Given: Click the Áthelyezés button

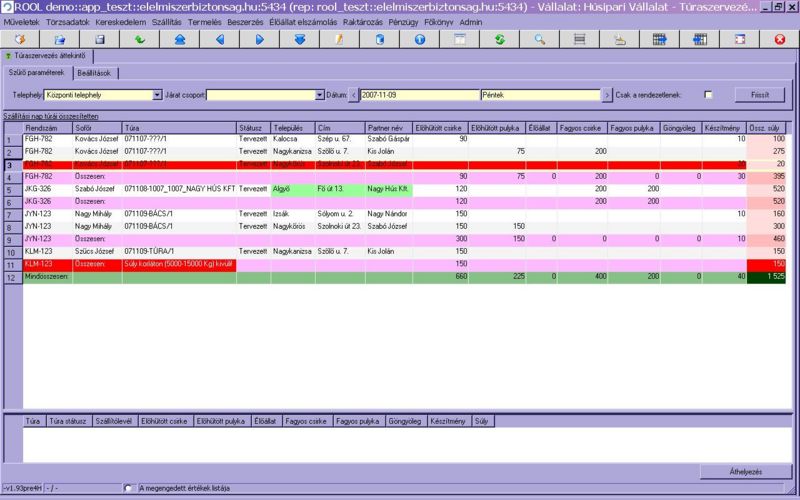Looking at the screenshot, I should pyautogui.click(x=745, y=471).
